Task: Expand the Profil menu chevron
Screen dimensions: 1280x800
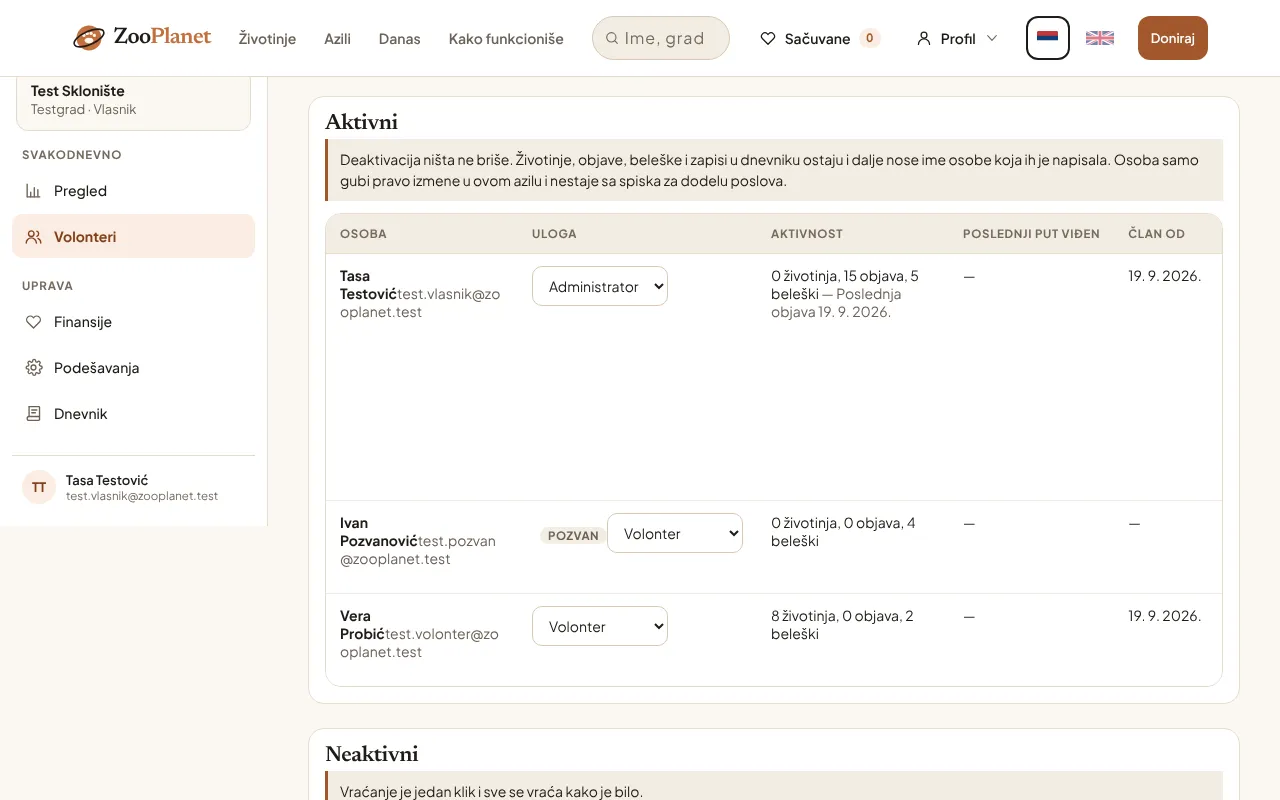Action: click(992, 39)
